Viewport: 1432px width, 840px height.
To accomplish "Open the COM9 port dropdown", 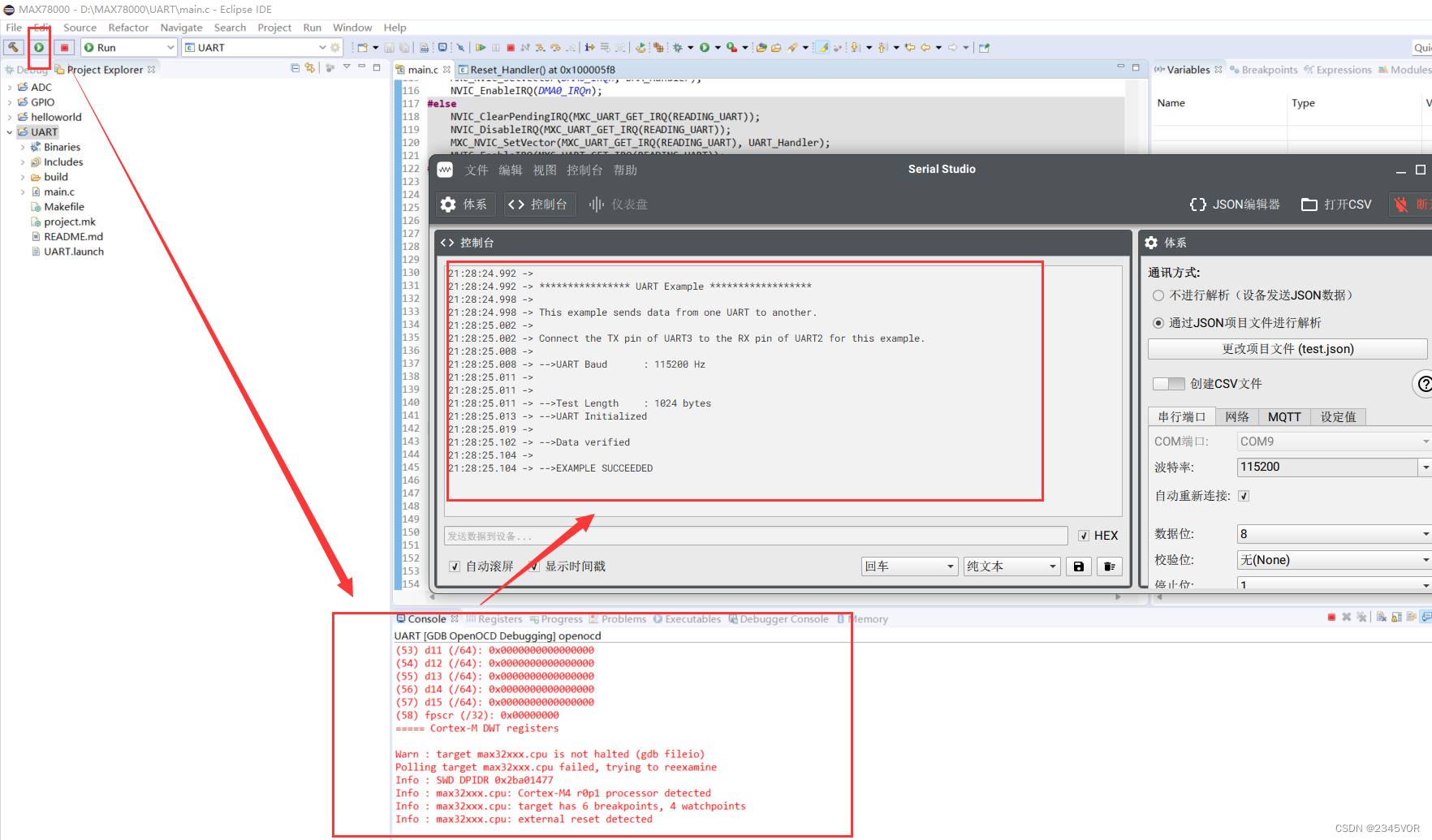I will [x=1335, y=442].
